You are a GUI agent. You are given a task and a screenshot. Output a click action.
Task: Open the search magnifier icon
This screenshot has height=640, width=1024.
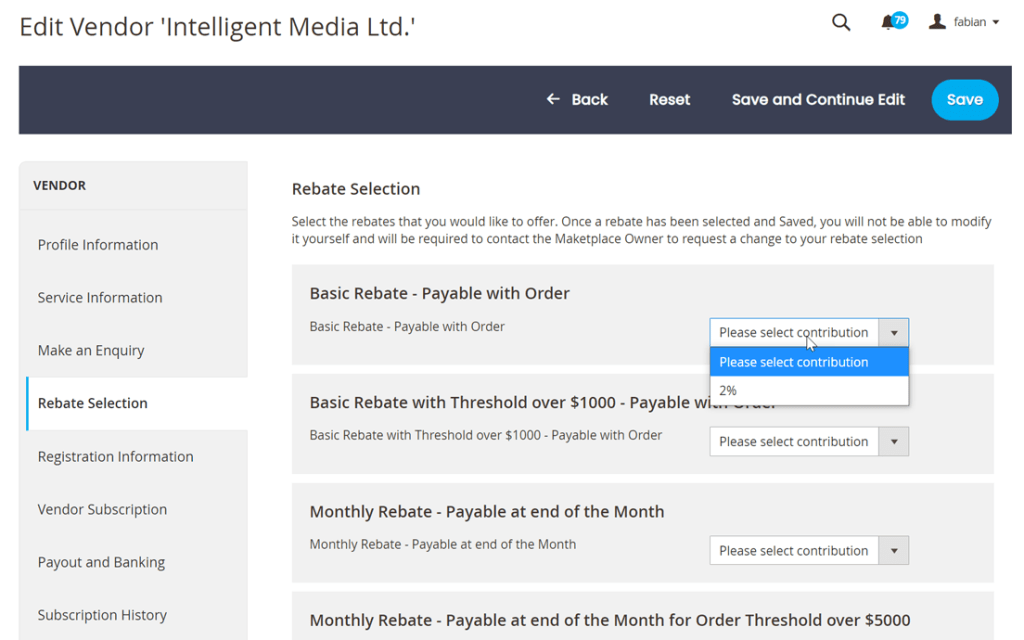[x=841, y=23]
